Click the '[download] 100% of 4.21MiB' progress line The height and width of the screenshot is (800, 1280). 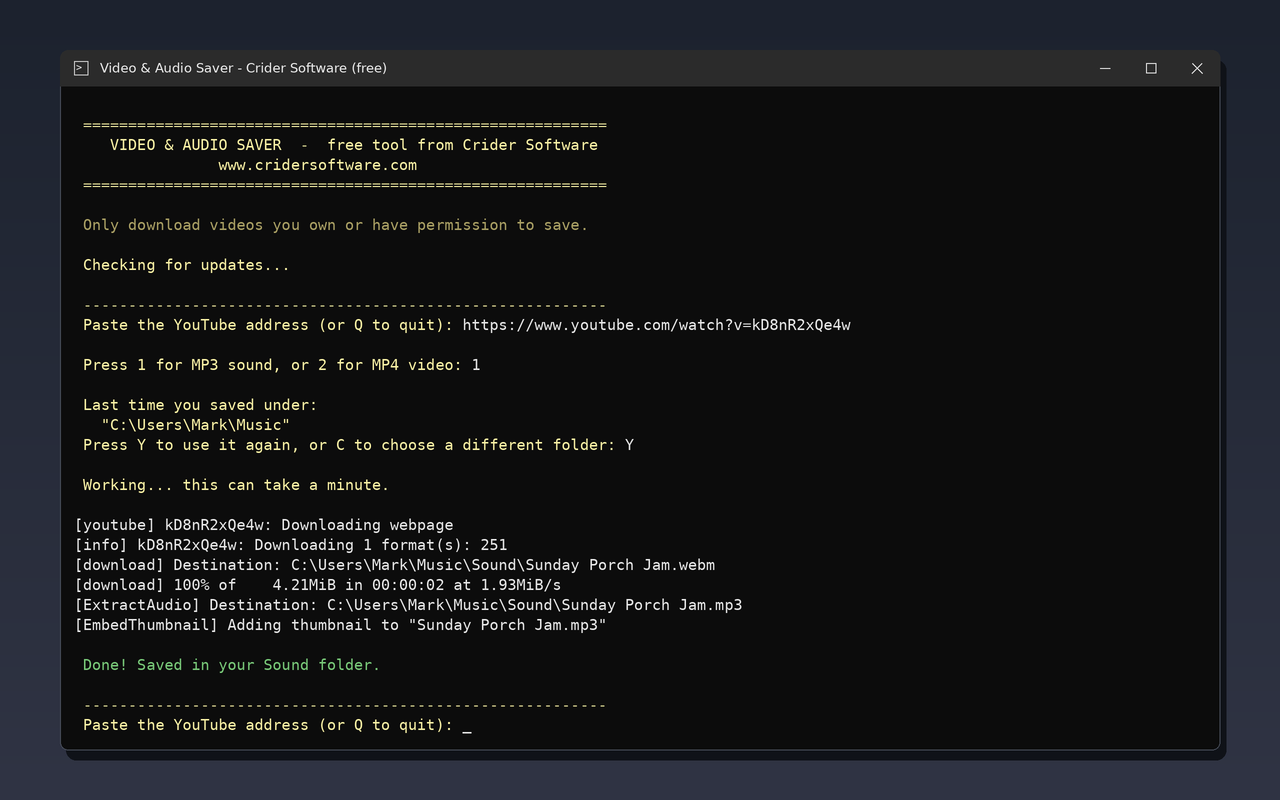[318, 585]
